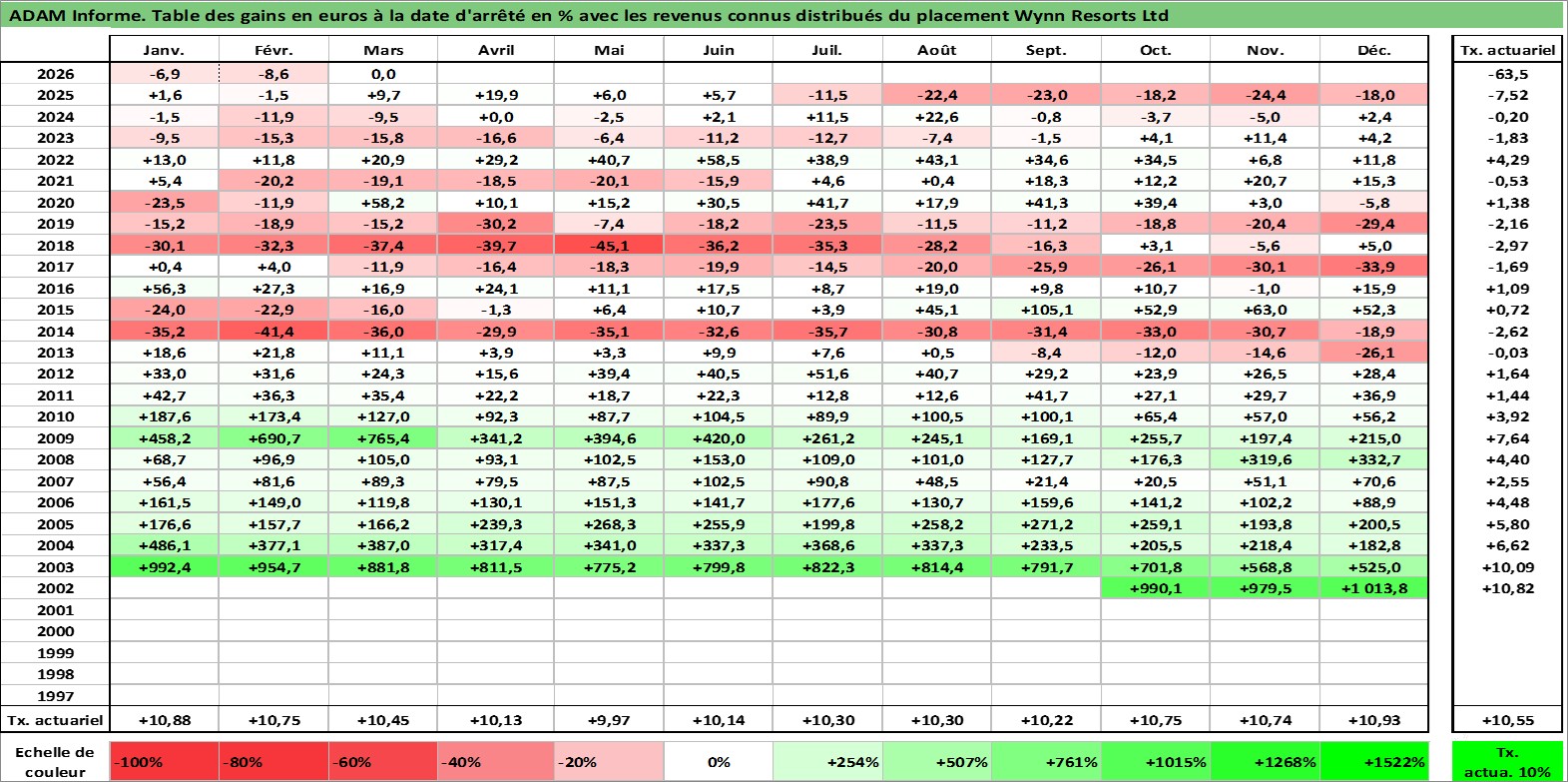Select the +332,7 cell for 2008 Déc.

tap(1373, 459)
